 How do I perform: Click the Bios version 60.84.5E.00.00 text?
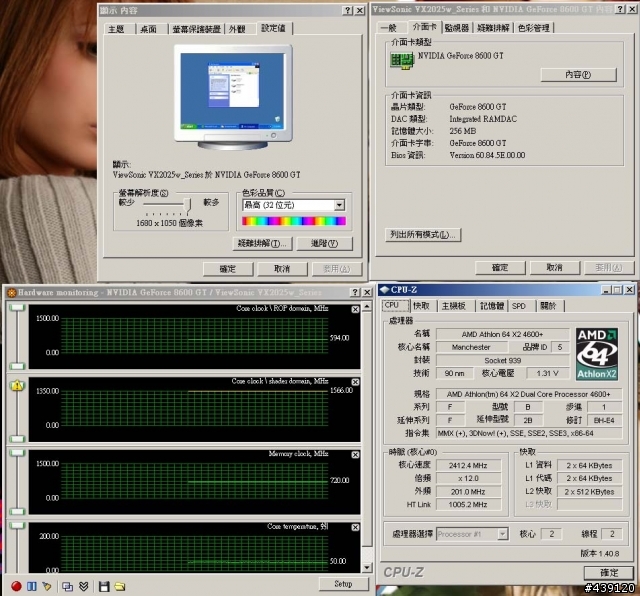tap(487, 155)
